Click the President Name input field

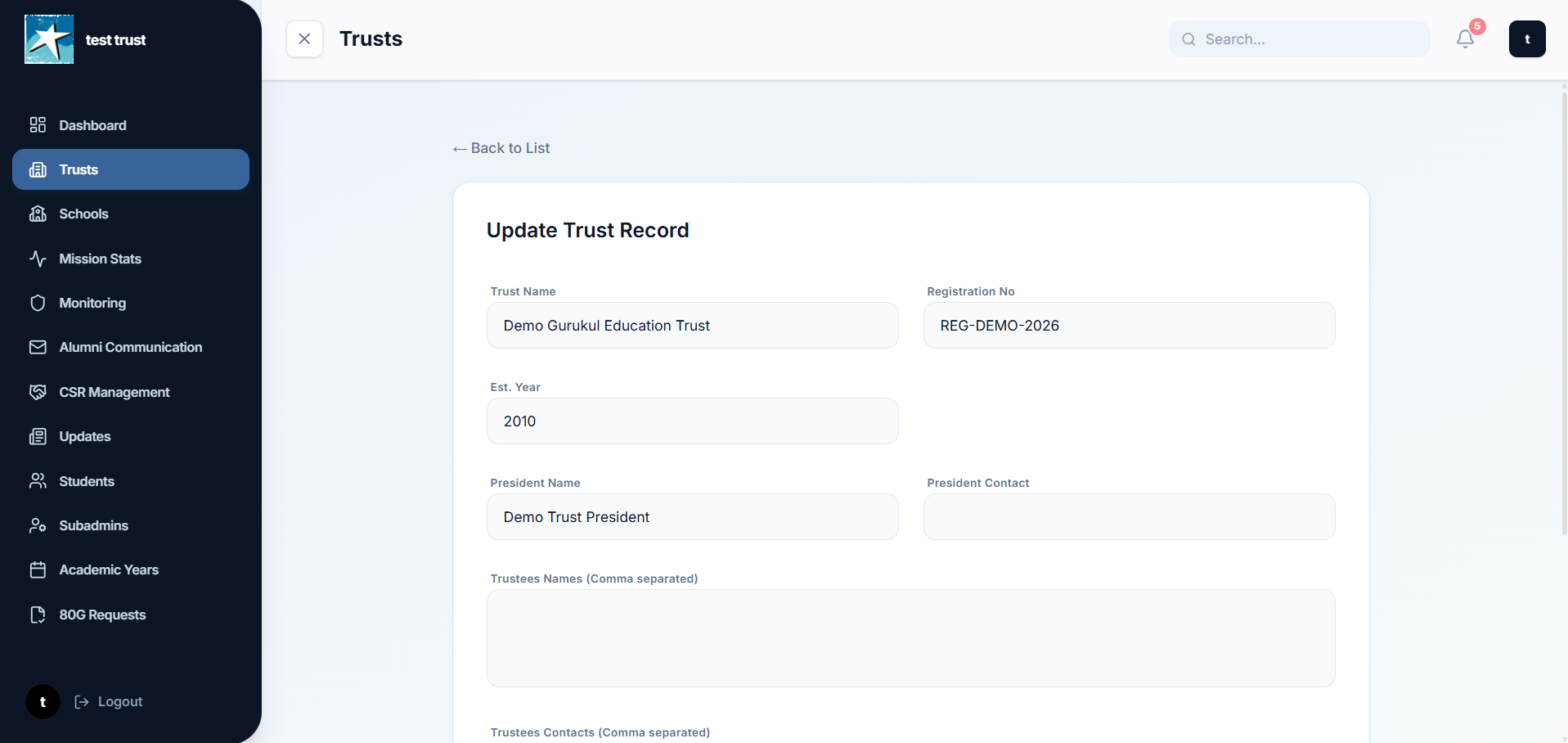point(693,517)
